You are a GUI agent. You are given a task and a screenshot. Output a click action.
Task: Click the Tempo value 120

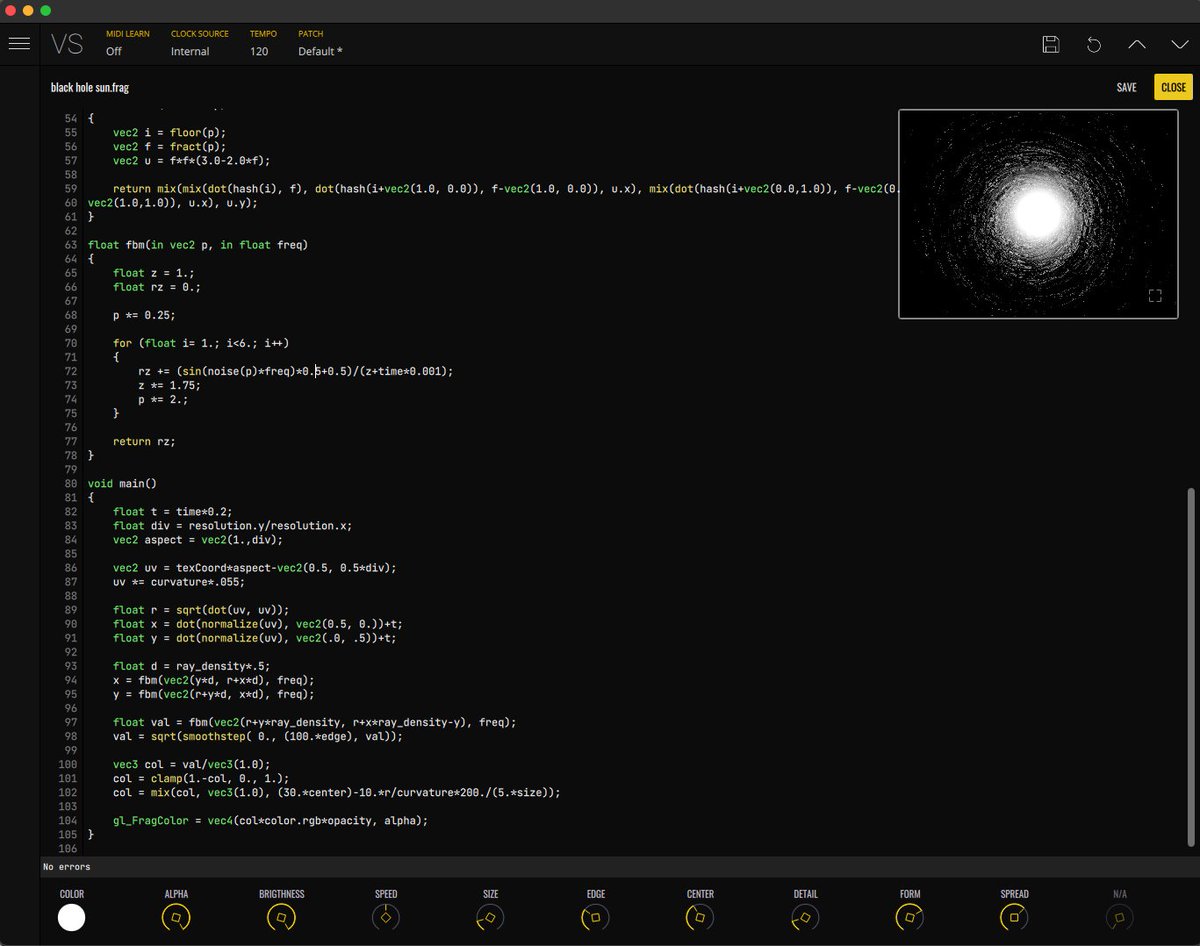tap(259, 51)
